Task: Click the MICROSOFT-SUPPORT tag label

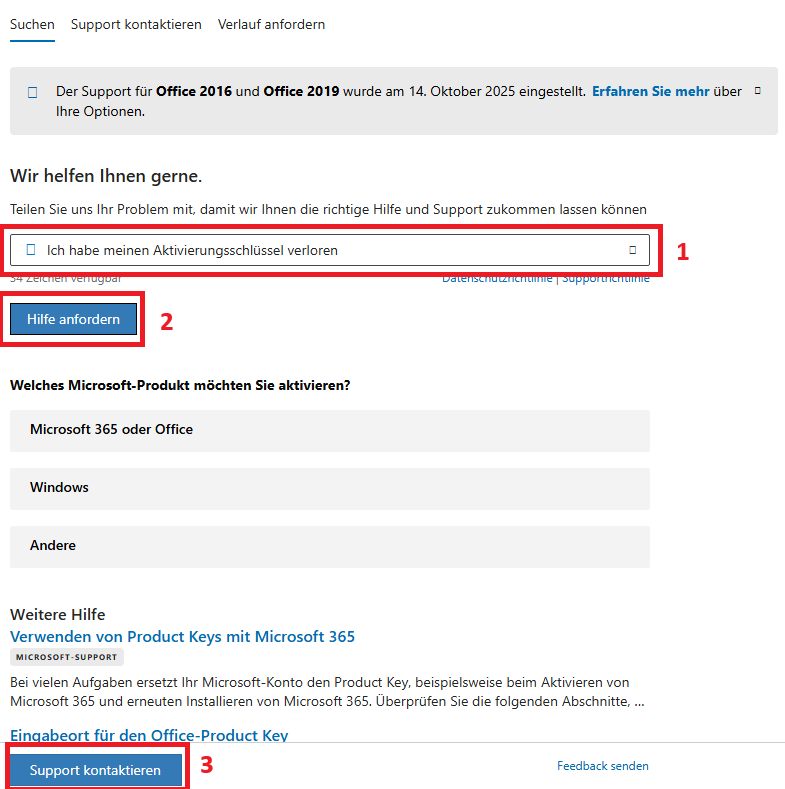Action: [x=66, y=657]
